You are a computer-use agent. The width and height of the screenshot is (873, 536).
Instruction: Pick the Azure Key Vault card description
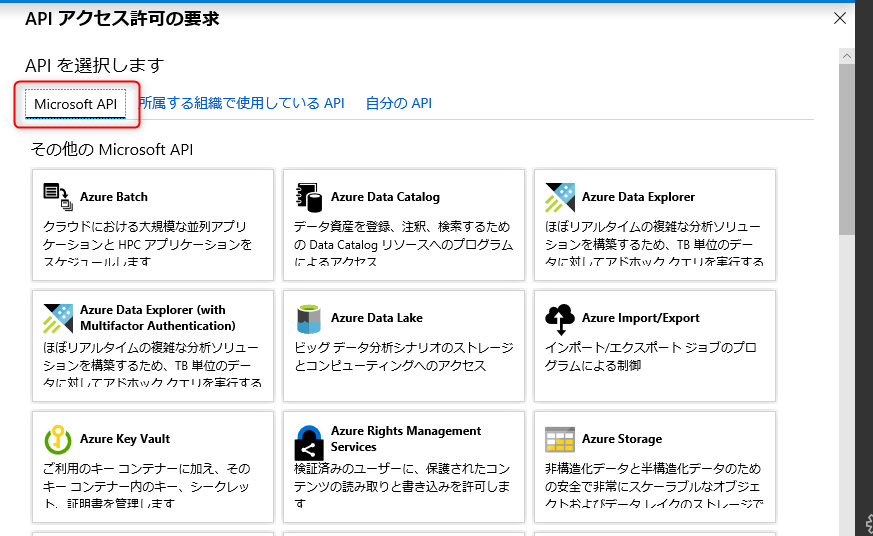[146, 486]
